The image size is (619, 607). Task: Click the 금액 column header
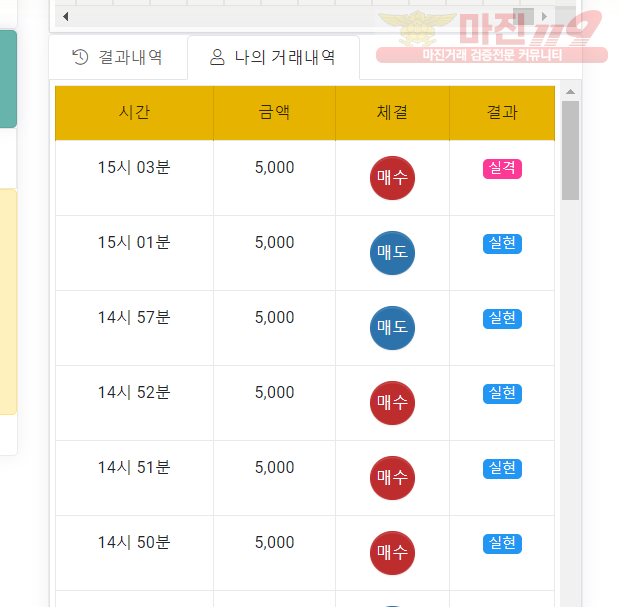274,113
